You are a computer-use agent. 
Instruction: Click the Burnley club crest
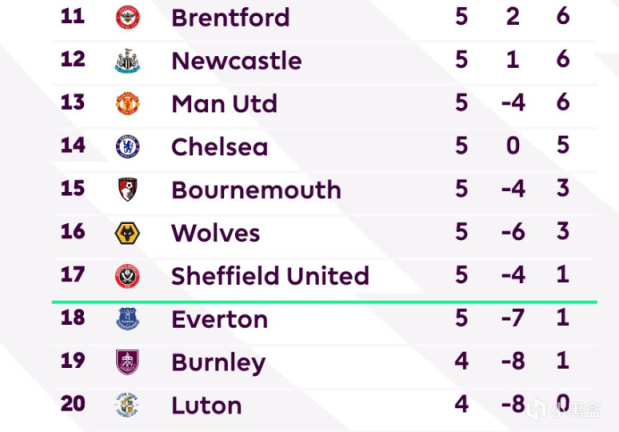(128, 362)
